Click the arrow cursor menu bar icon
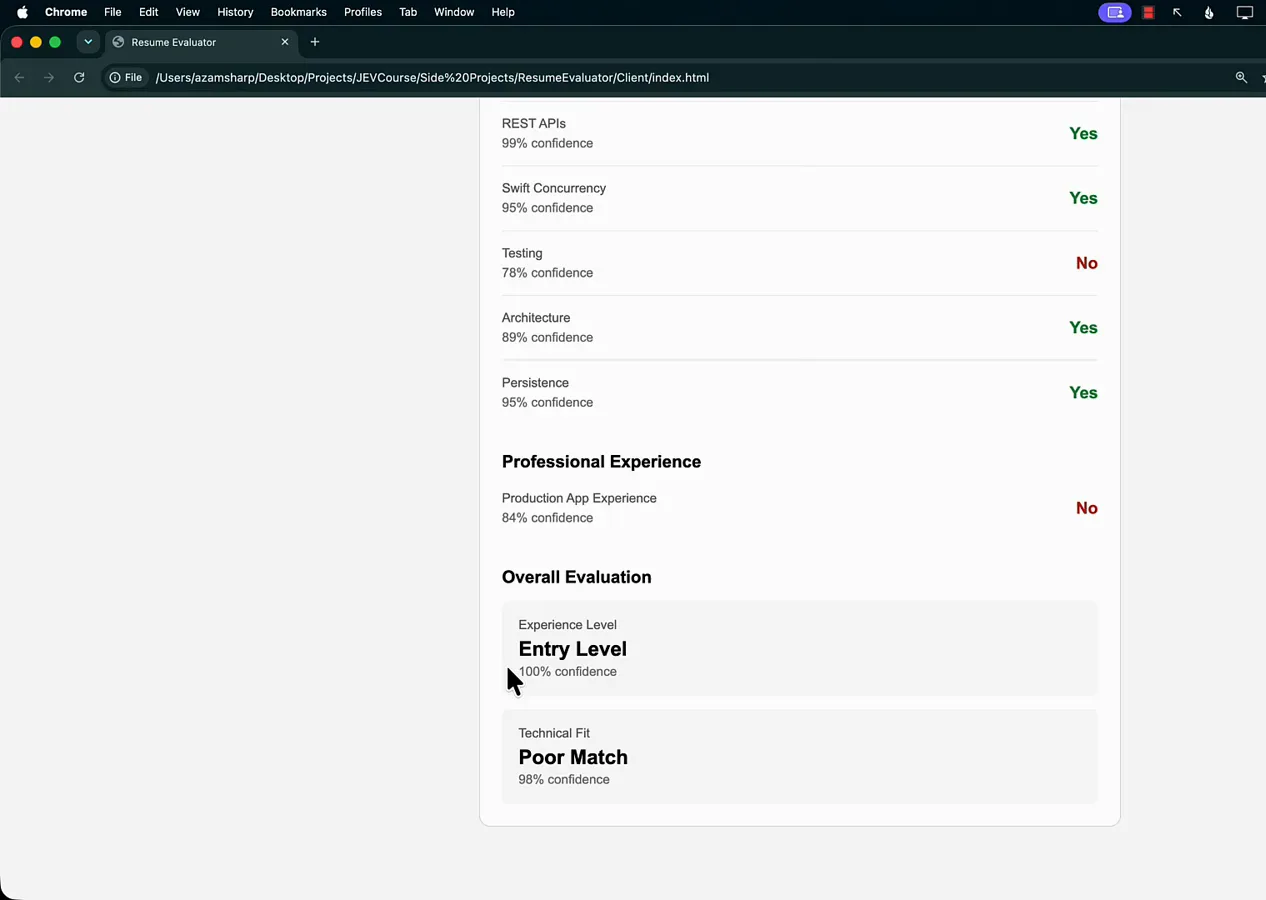The width and height of the screenshot is (1266, 900). (1177, 12)
